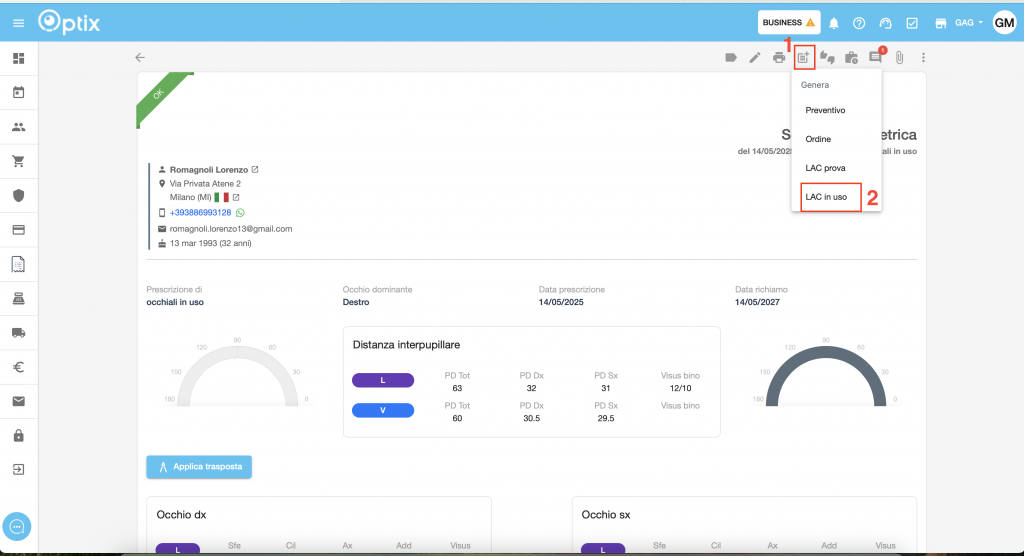Click the pencil edit icon

coord(755,58)
